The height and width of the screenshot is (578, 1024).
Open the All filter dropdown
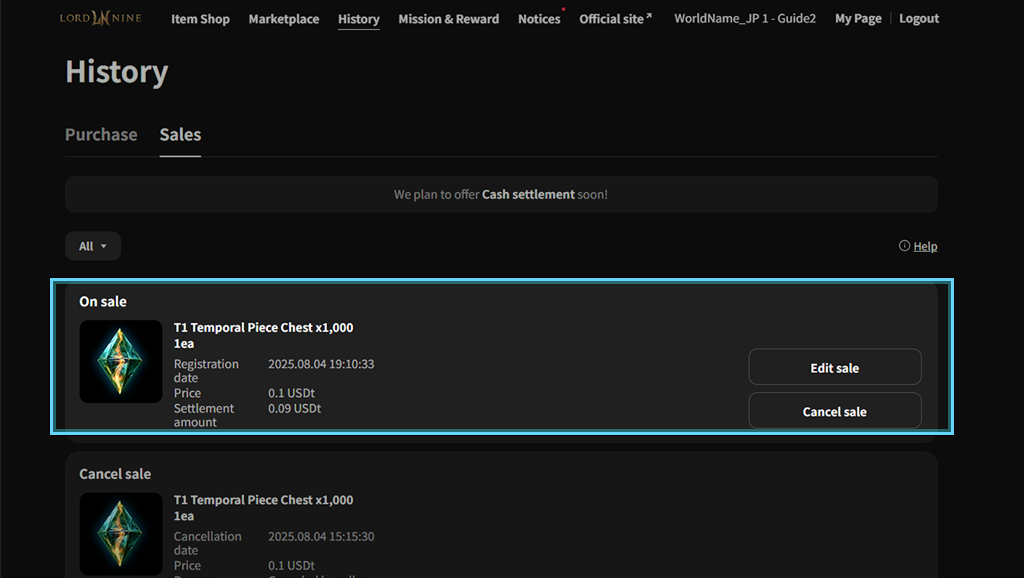93,246
